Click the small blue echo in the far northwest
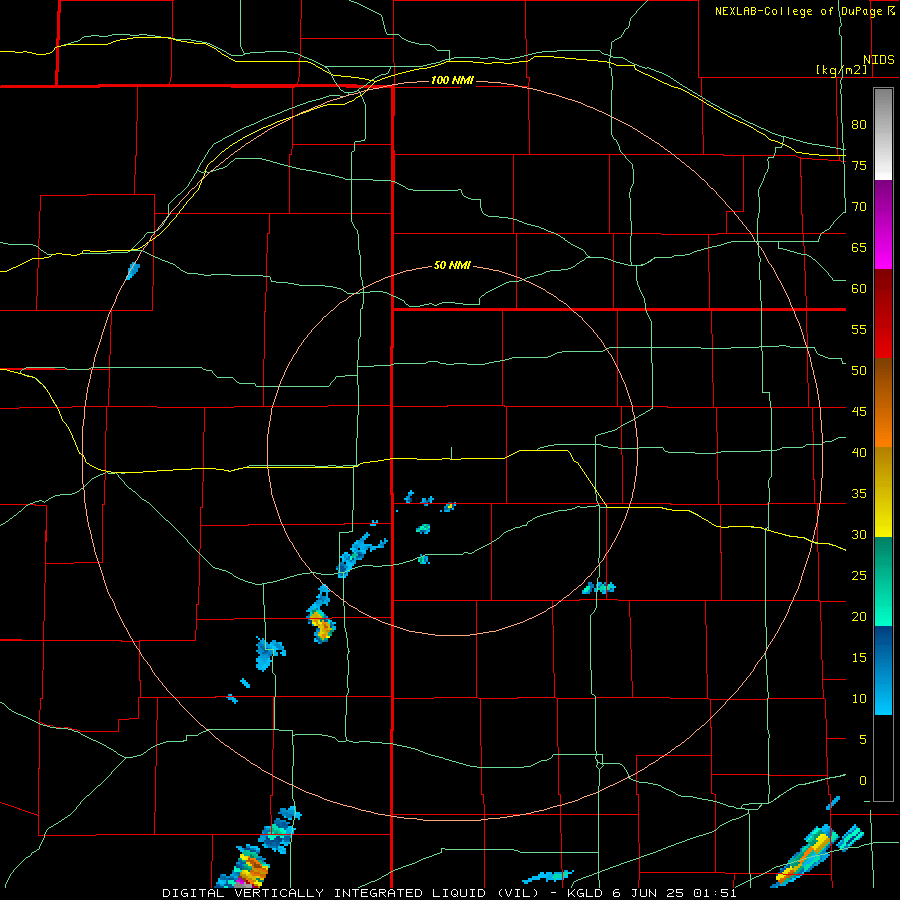Image resolution: width=900 pixels, height=900 pixels. [133, 270]
